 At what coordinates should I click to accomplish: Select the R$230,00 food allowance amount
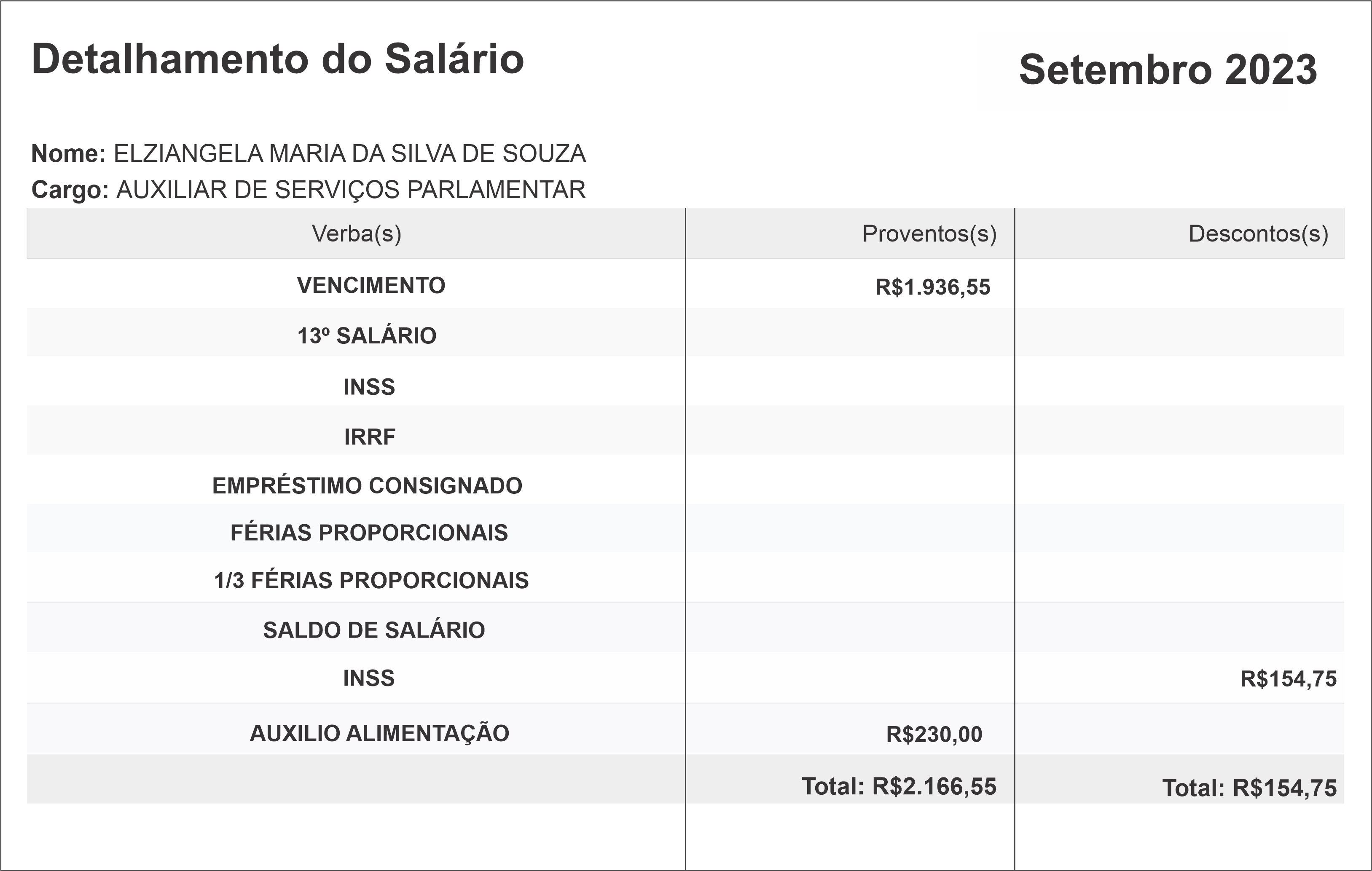point(934,735)
